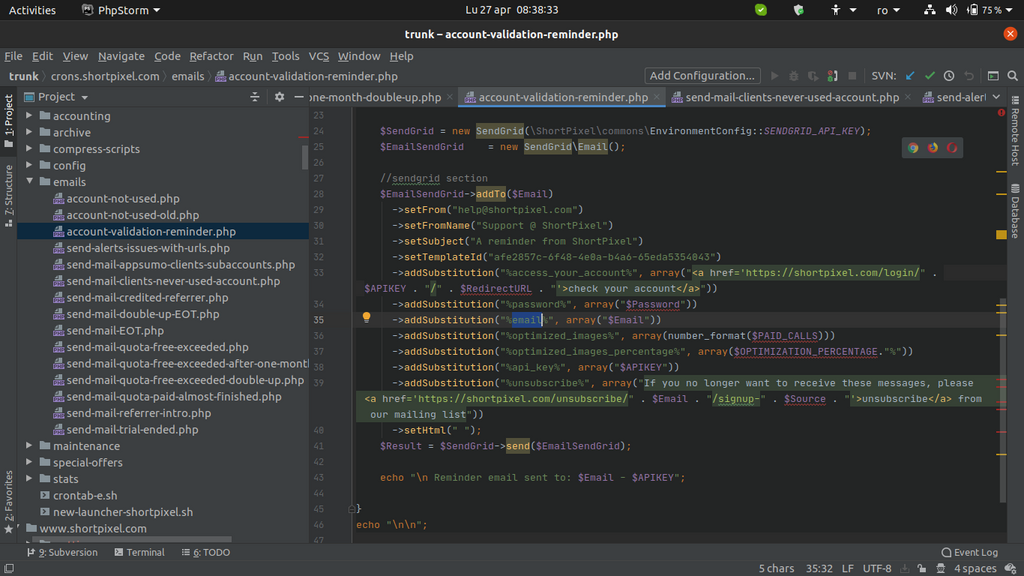Open the Refactor menu
This screenshot has height=576, width=1024.
tap(211, 56)
